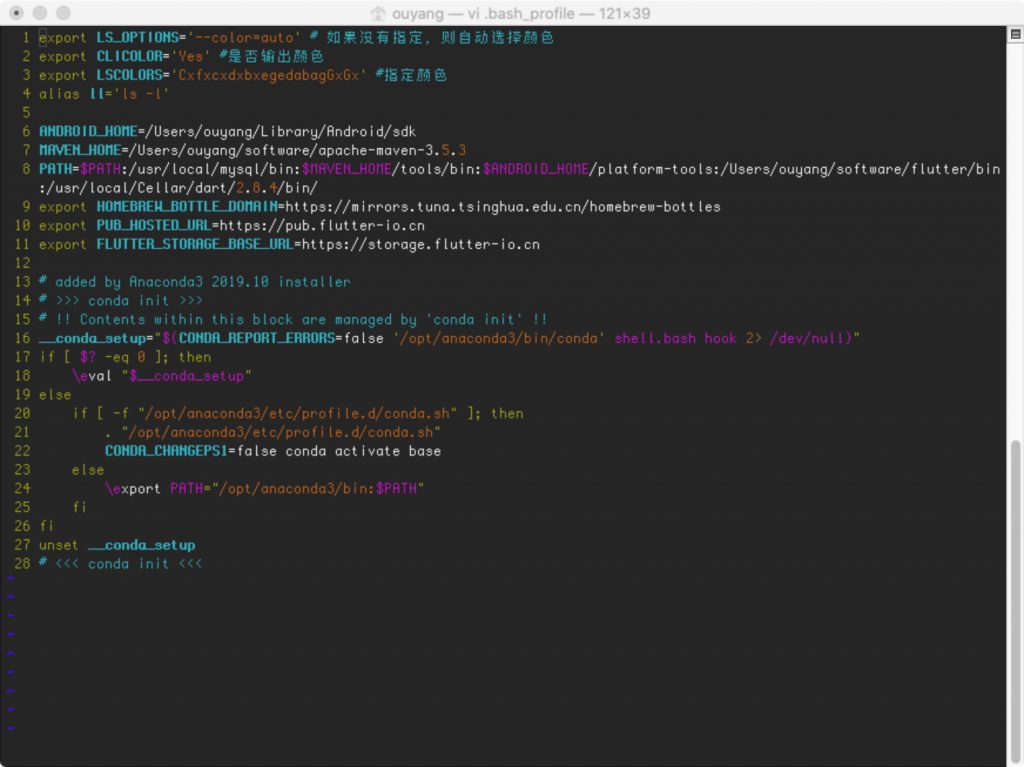
Task: Click CONDA_REPORT_ERRORS on line 16
Action: [256, 338]
